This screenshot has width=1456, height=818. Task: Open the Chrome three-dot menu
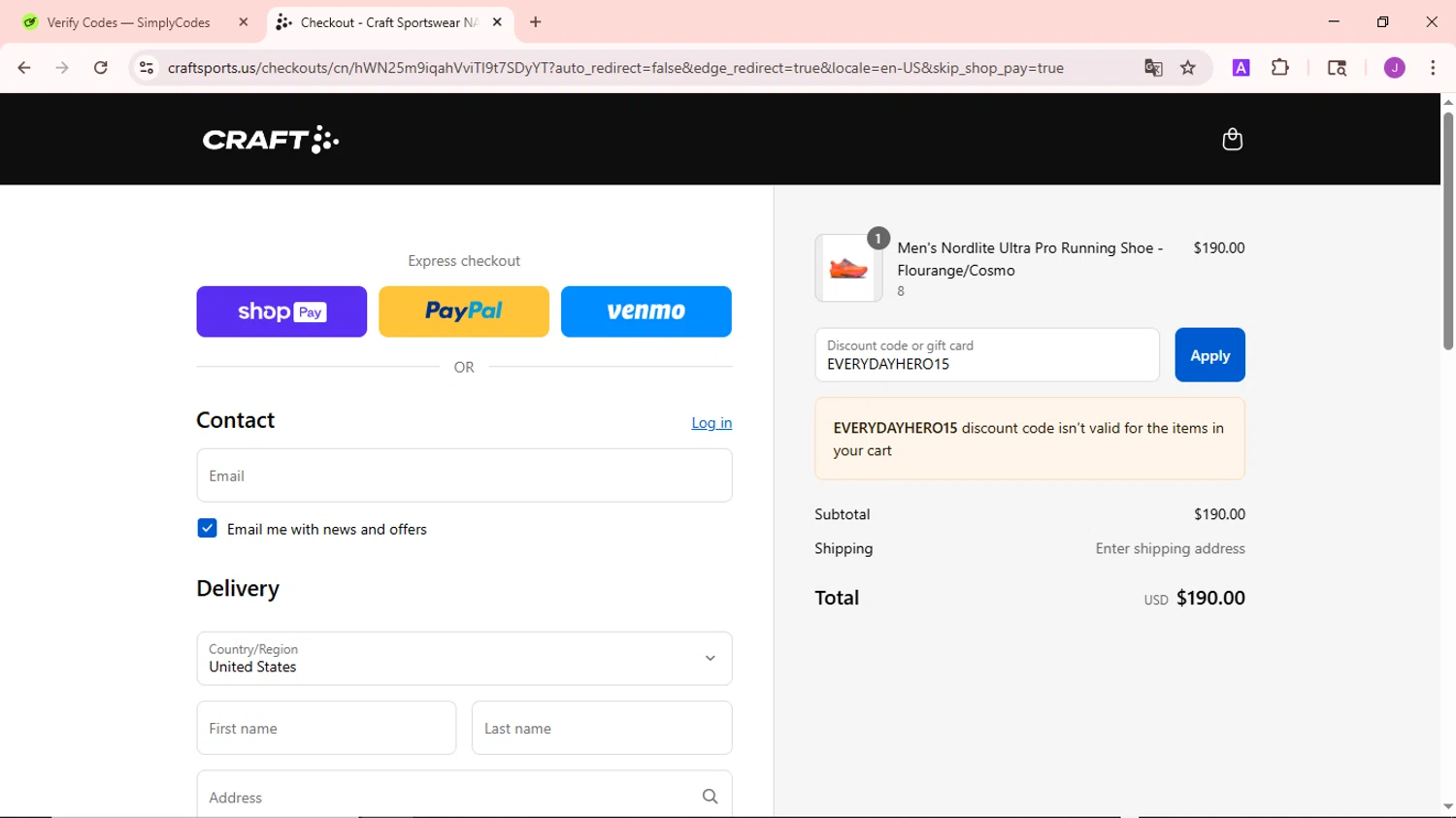pos(1433,68)
